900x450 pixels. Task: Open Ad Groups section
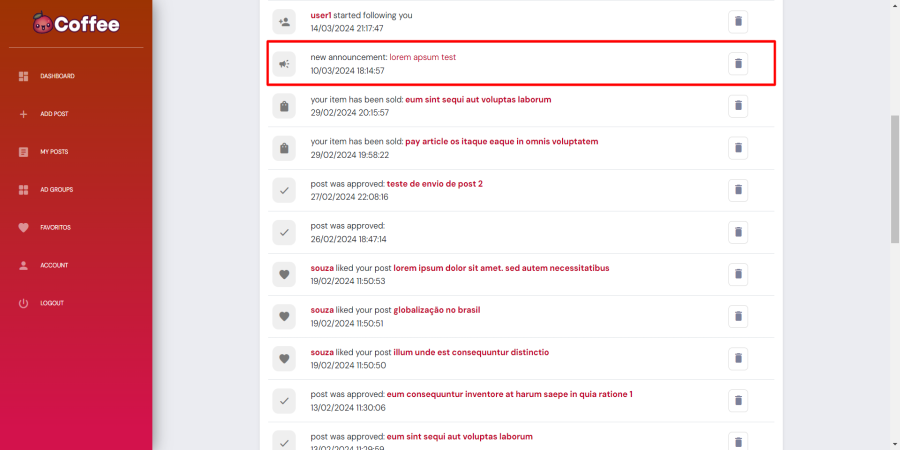[x=56, y=190]
